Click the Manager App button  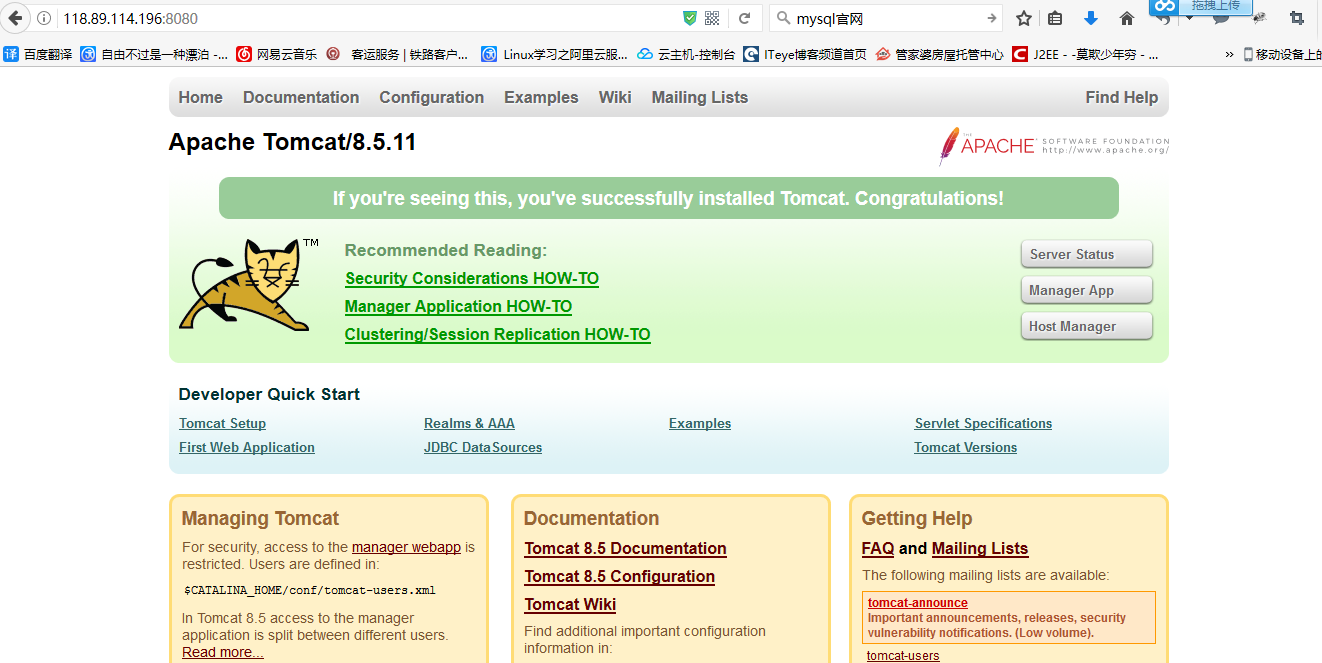tap(1086, 290)
